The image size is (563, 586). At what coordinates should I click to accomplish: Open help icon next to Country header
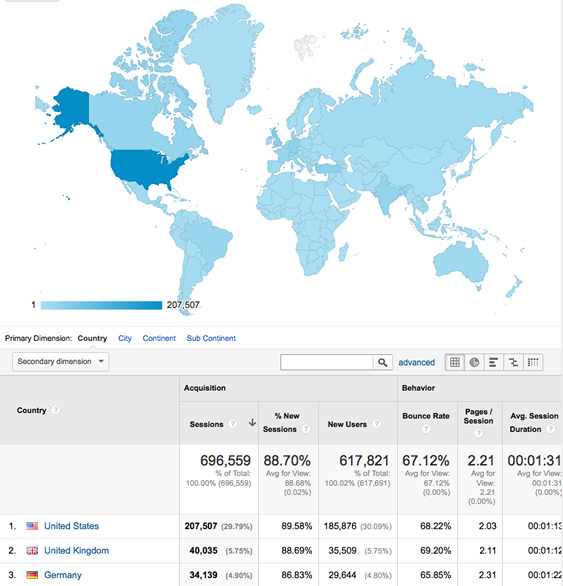[55, 410]
